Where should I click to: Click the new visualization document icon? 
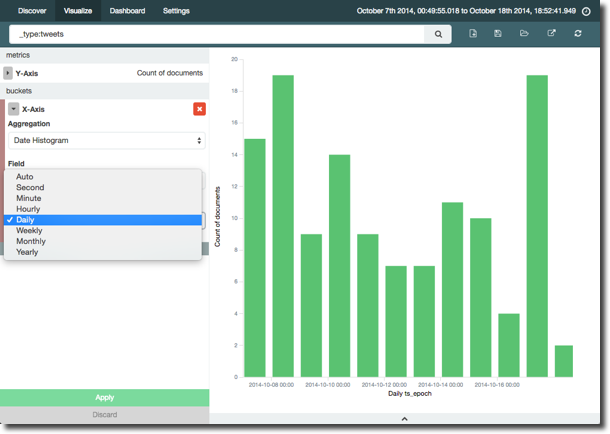[x=472, y=34]
